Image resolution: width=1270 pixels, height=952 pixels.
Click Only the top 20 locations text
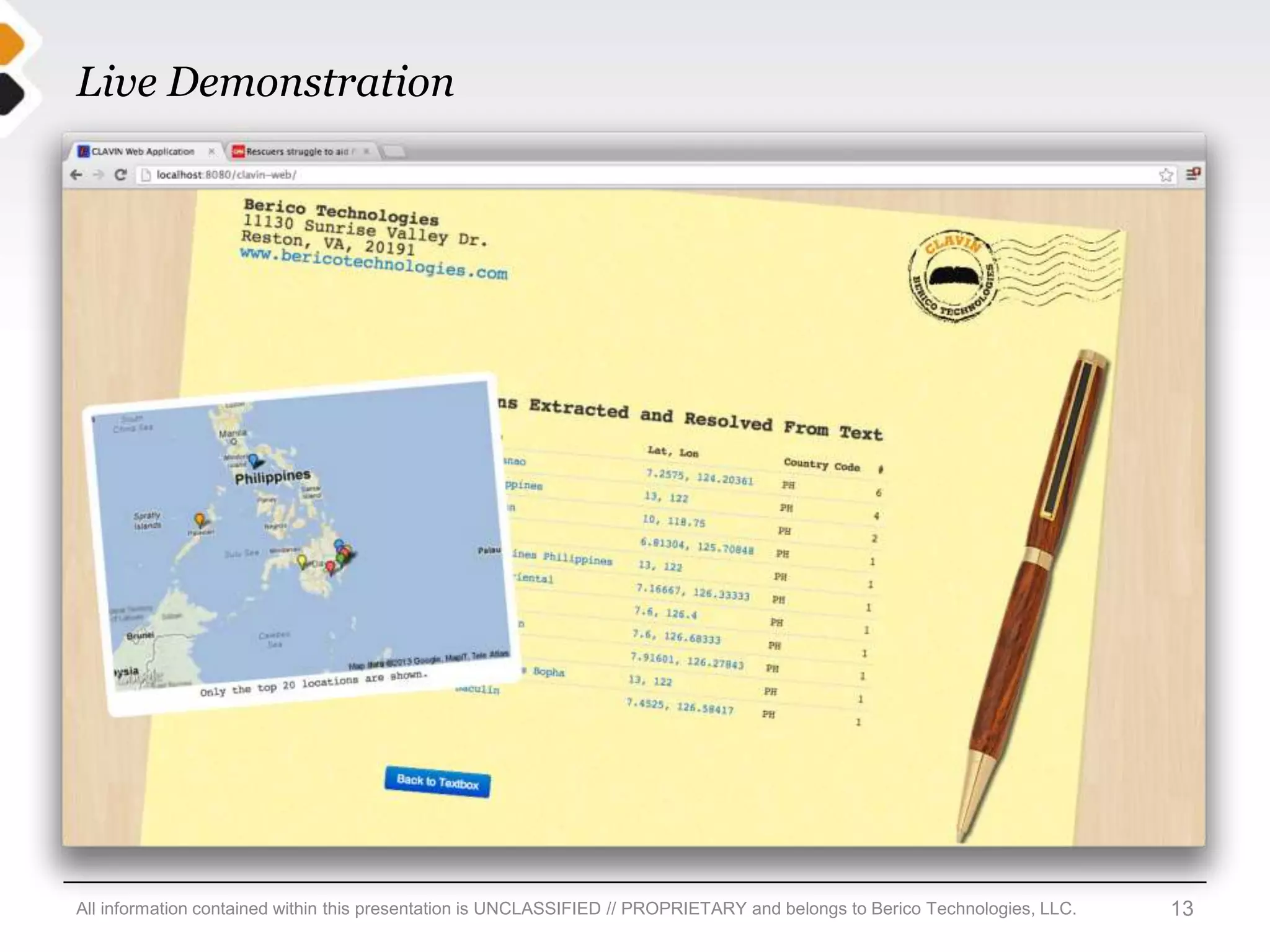(314, 683)
